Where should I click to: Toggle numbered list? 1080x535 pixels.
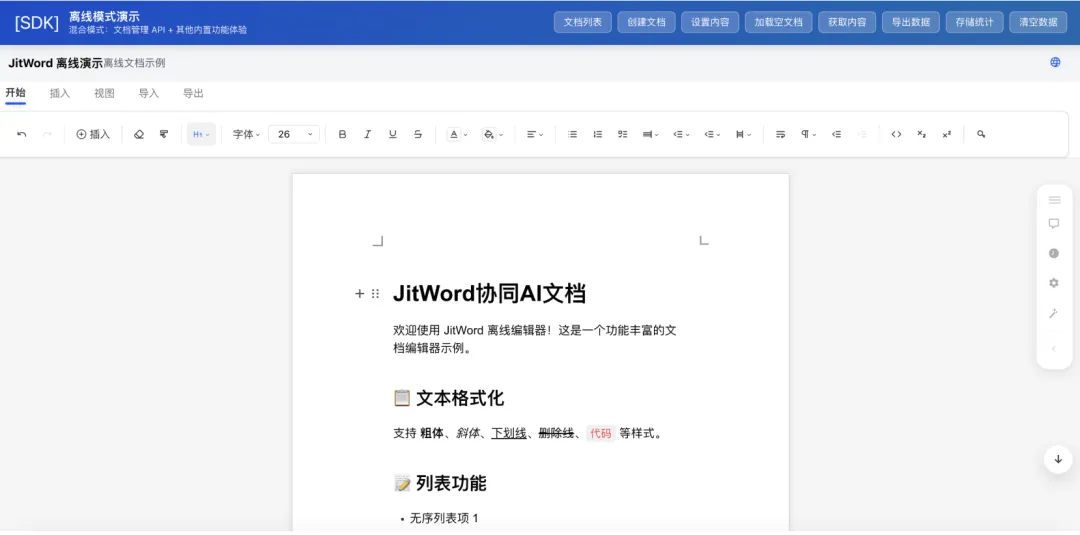click(x=597, y=134)
